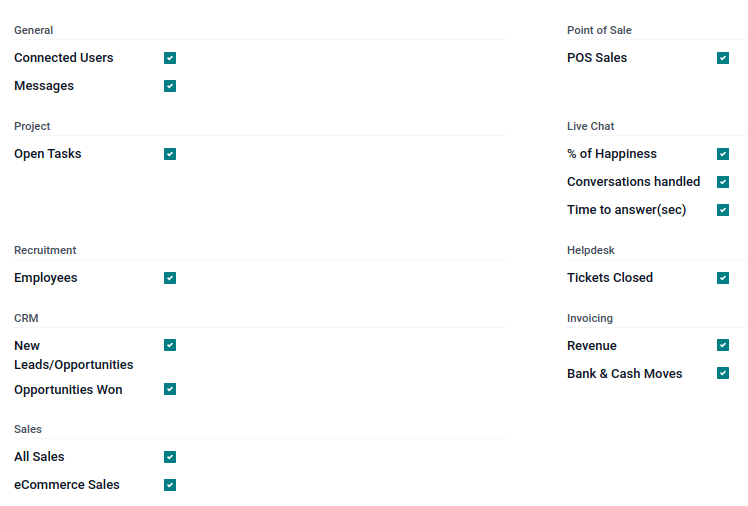Click the eCommerce Sales label
The height and width of the screenshot is (506, 748).
point(67,485)
